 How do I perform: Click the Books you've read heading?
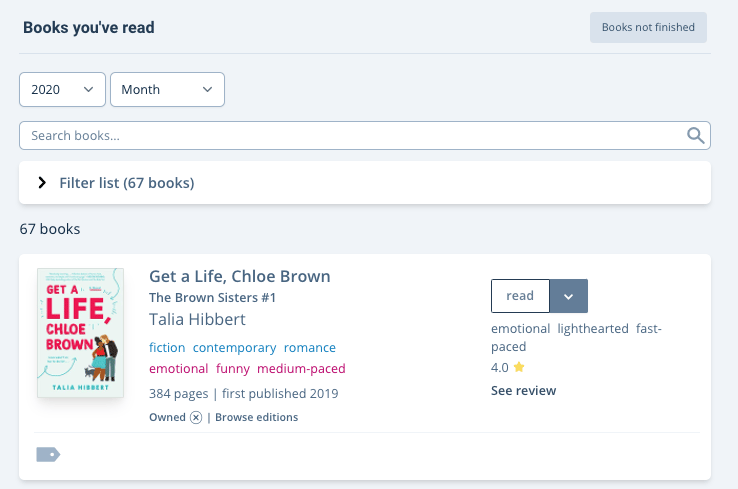(x=88, y=28)
